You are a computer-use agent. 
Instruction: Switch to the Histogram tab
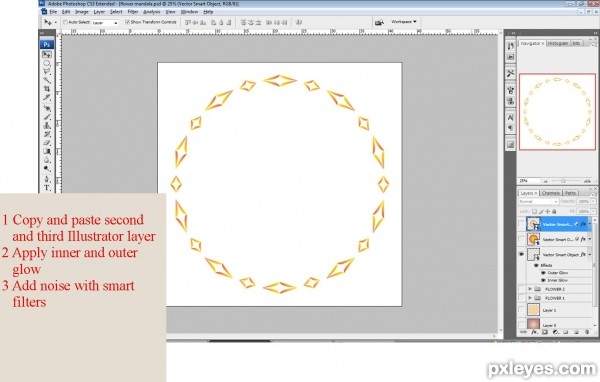558,44
